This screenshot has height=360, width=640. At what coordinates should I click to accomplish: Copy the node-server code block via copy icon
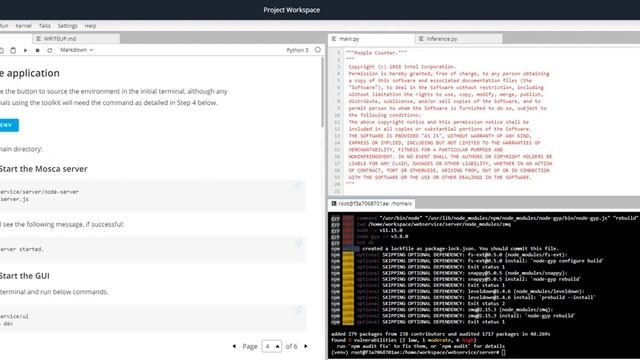tap(298, 186)
